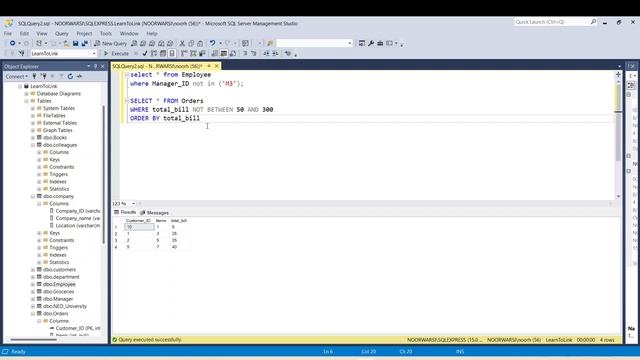Click the total_bill column header in results

click(x=179, y=220)
